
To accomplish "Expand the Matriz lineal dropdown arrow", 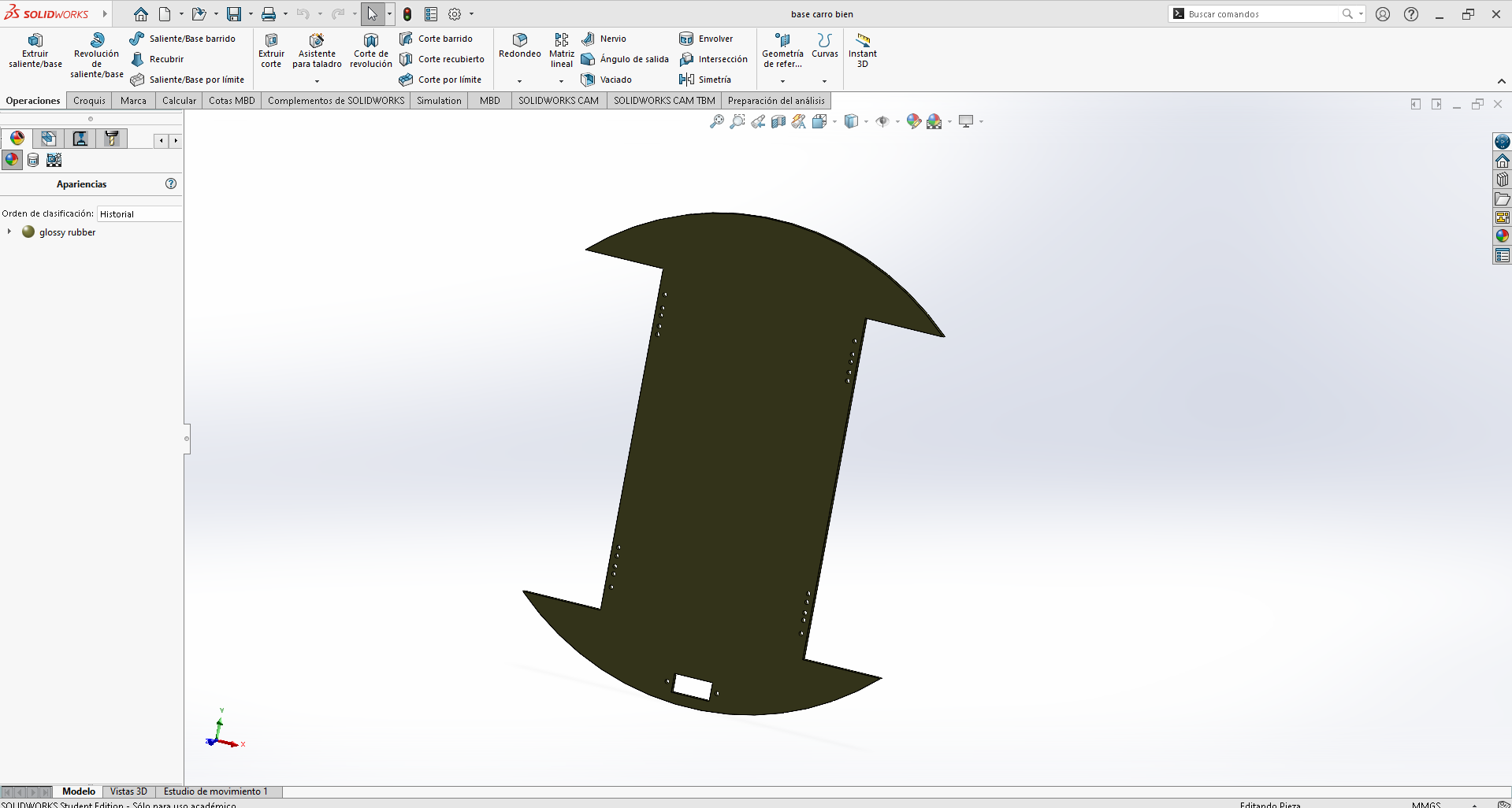I will [562, 81].
